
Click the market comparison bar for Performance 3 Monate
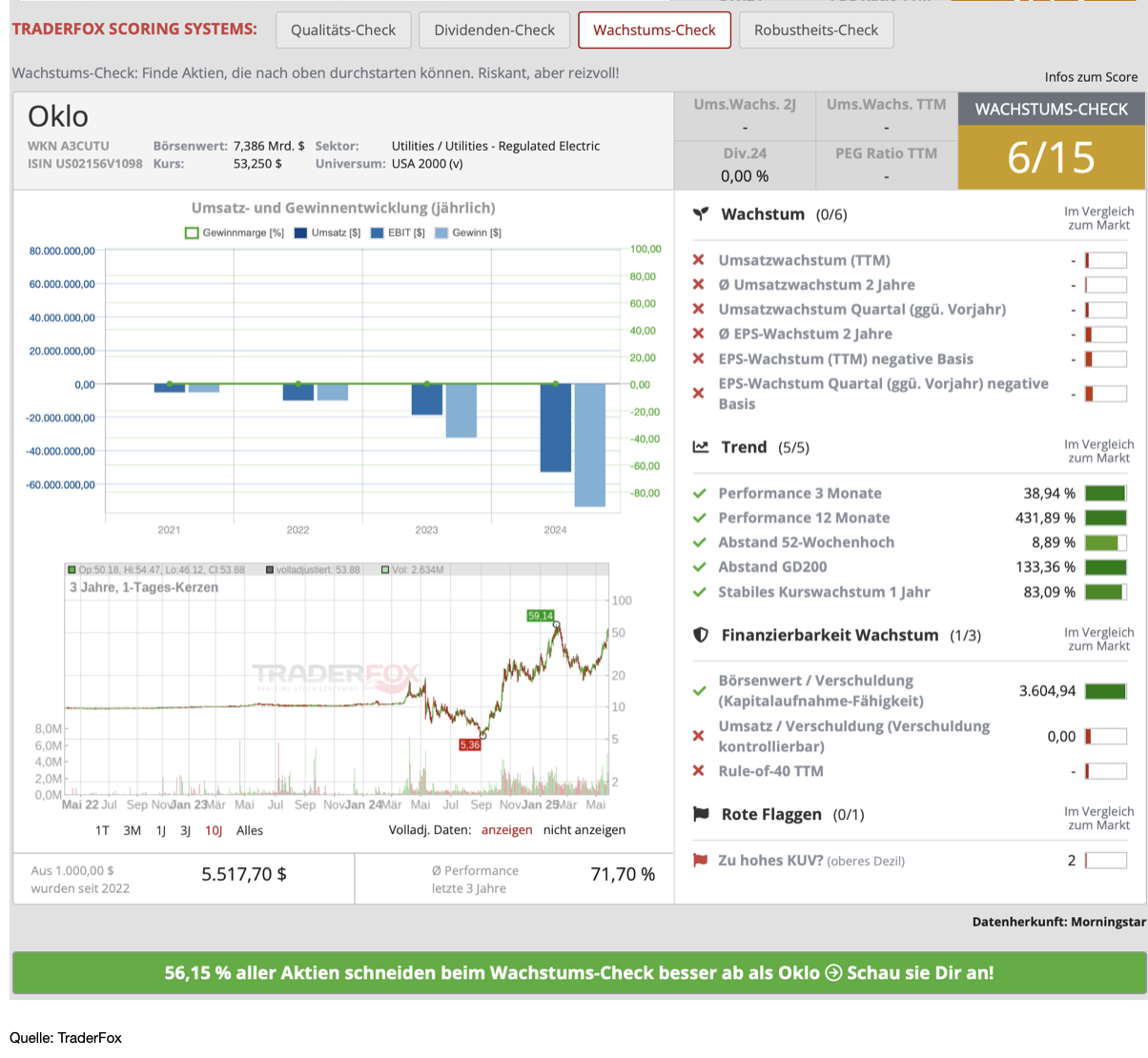click(1106, 494)
